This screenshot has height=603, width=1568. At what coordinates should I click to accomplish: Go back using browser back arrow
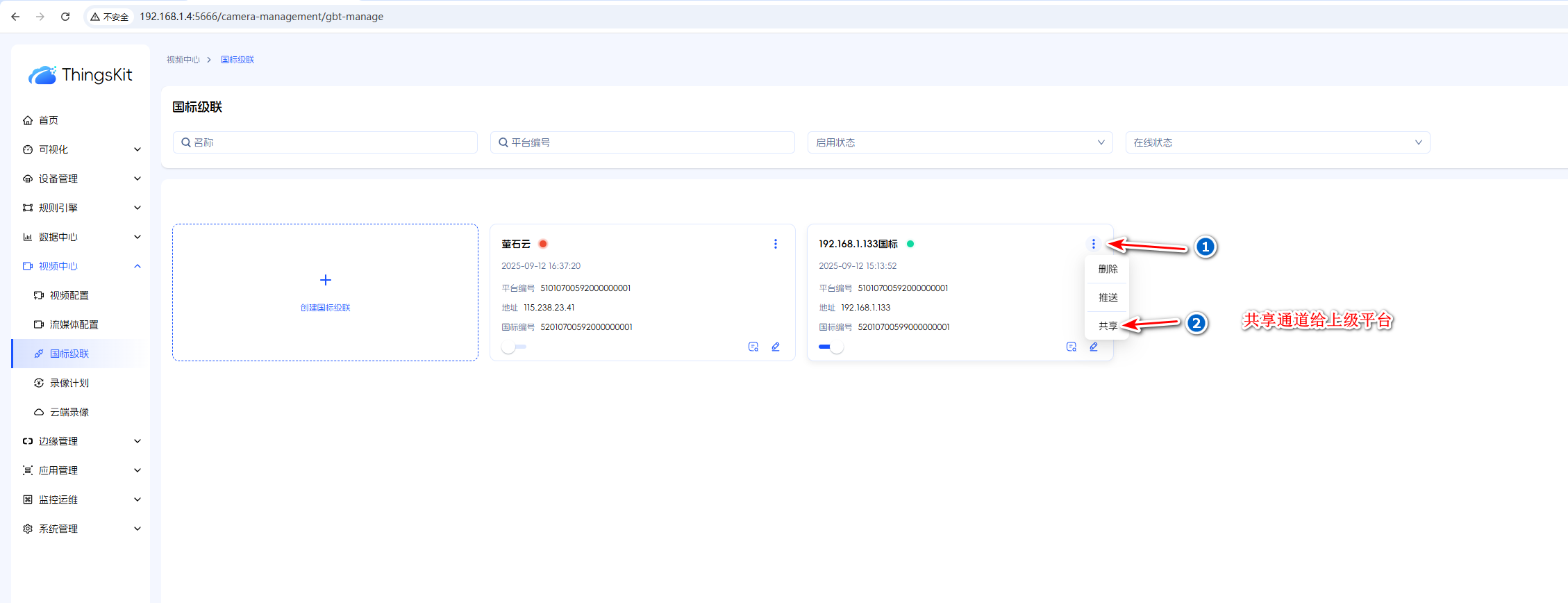[x=15, y=17]
